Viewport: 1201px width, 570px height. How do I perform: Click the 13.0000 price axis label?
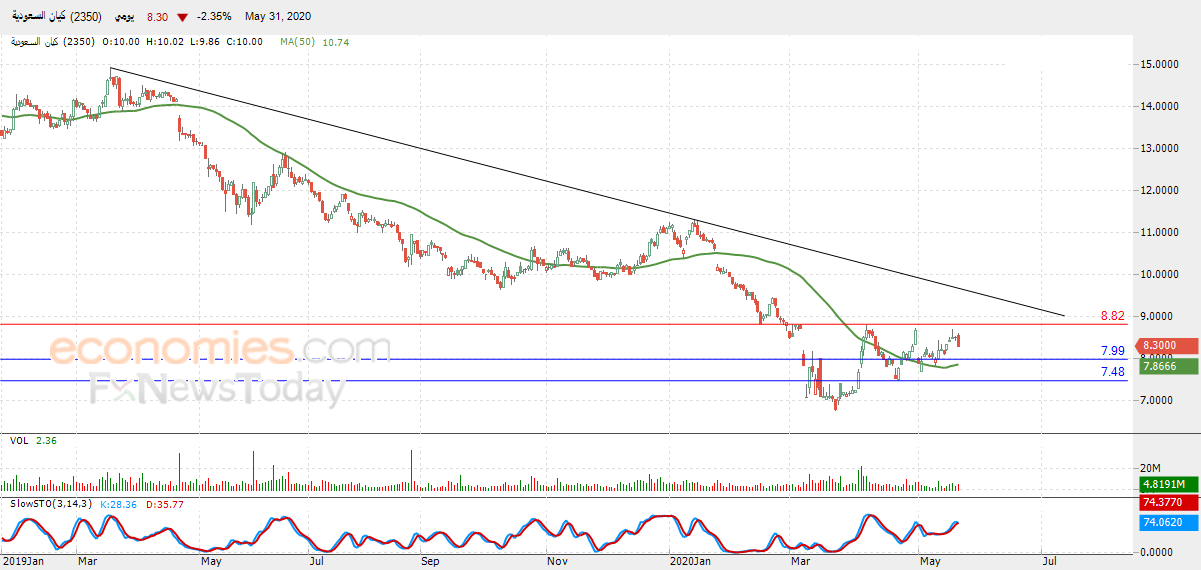coord(1159,148)
